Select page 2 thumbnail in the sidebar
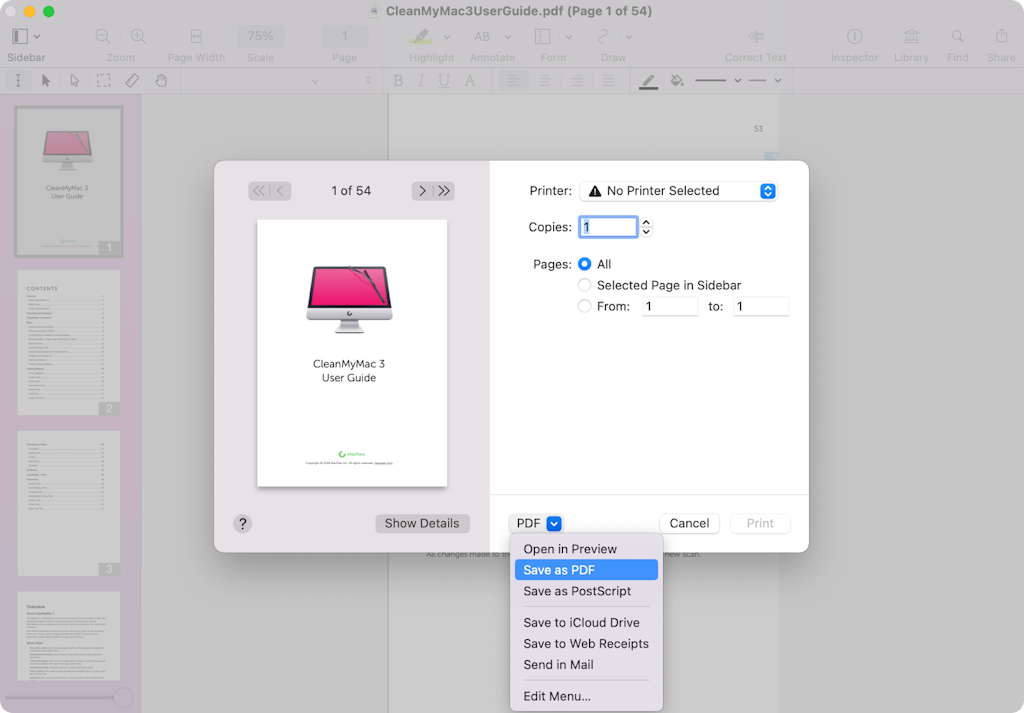Screen dimensions: 1024x713 point(68,343)
